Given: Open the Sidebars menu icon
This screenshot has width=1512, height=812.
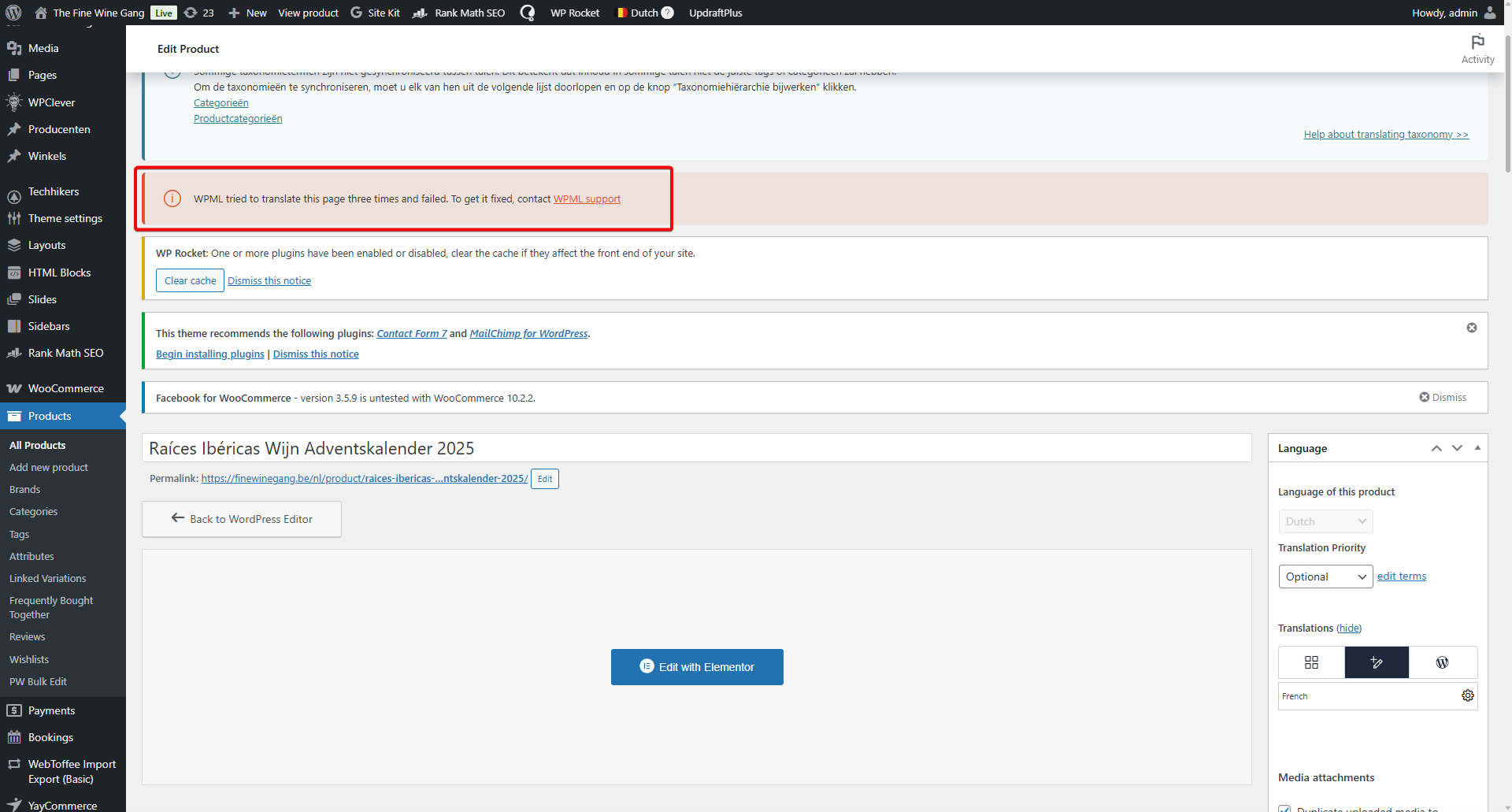Looking at the screenshot, I should coord(14,327).
